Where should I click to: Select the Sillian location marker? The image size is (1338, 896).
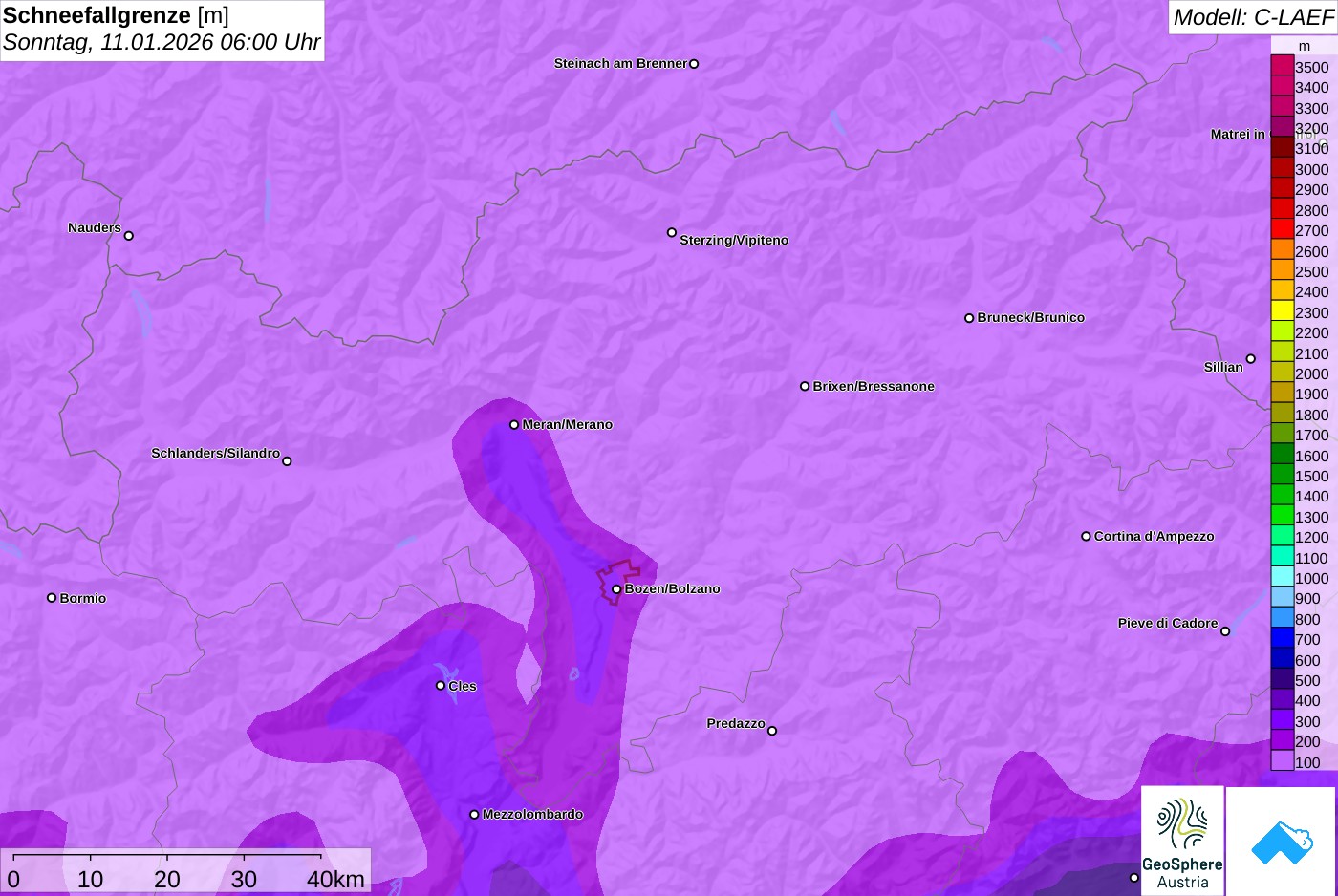(1251, 359)
